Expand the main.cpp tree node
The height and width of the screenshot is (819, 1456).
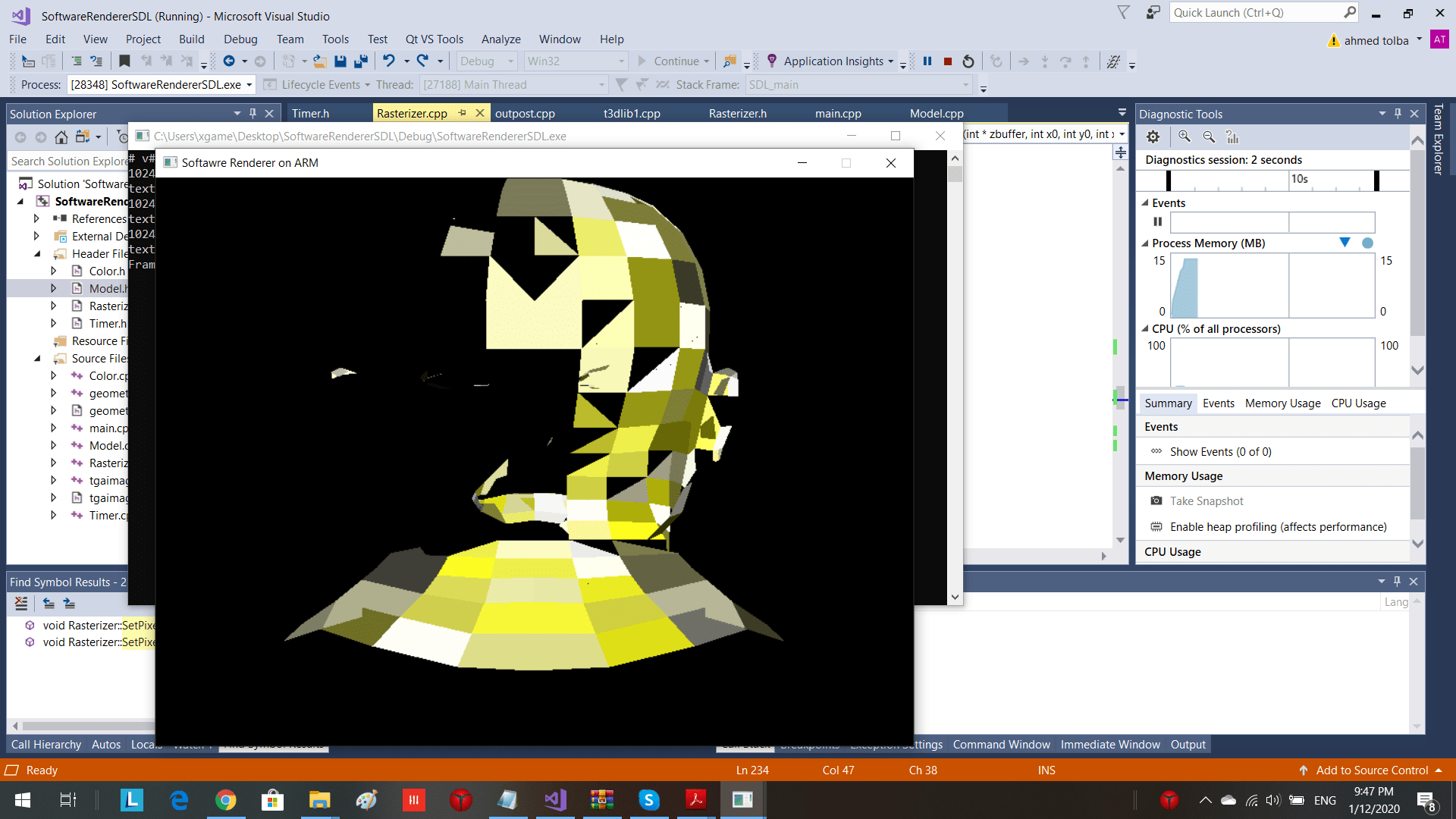[53, 428]
